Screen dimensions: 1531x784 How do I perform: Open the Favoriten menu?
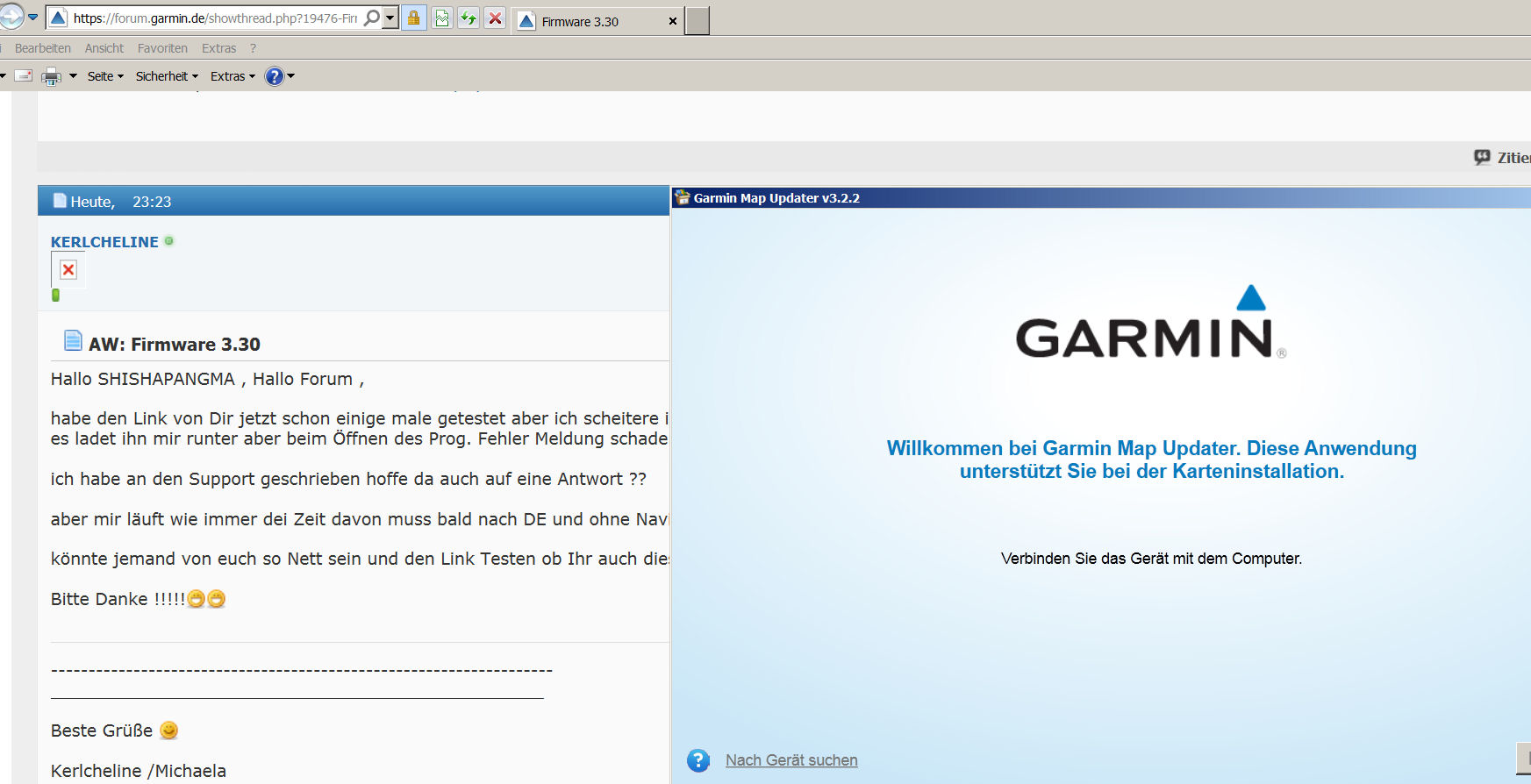click(x=162, y=48)
